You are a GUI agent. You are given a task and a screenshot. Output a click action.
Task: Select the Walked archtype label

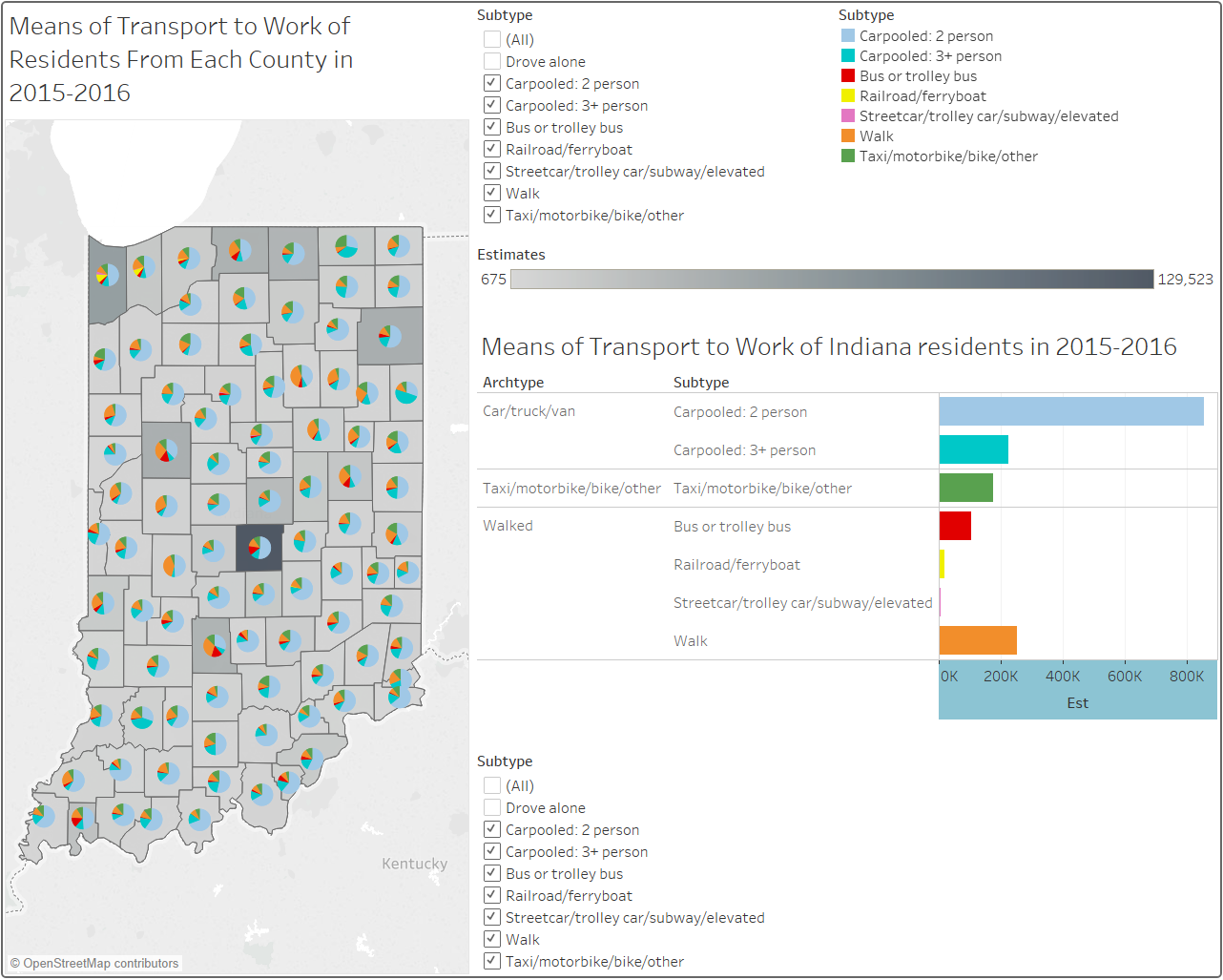click(508, 526)
